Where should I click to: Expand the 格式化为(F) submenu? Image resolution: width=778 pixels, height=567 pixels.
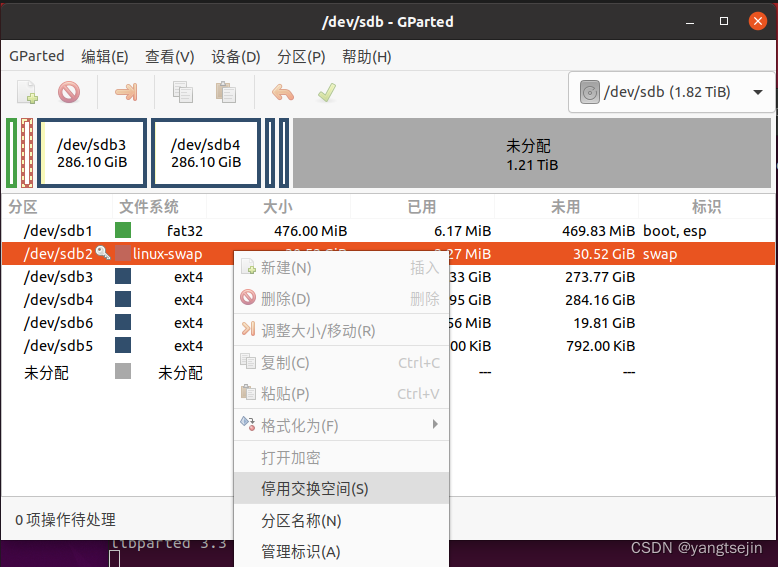tap(341, 425)
